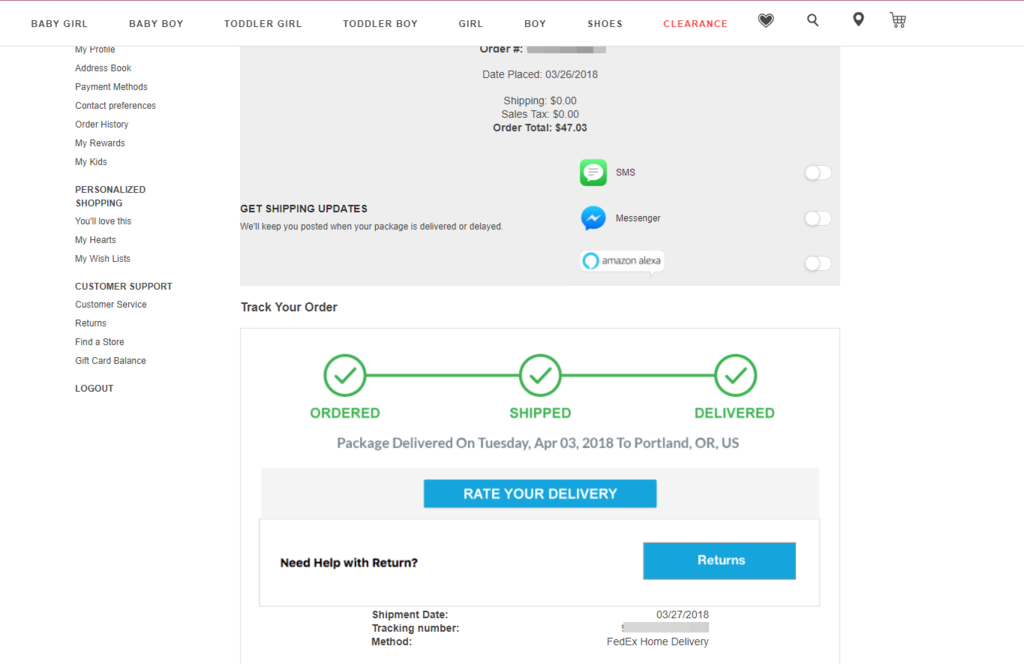Open the Clearance category
Screen dimensions: 1024x664
[695, 23]
